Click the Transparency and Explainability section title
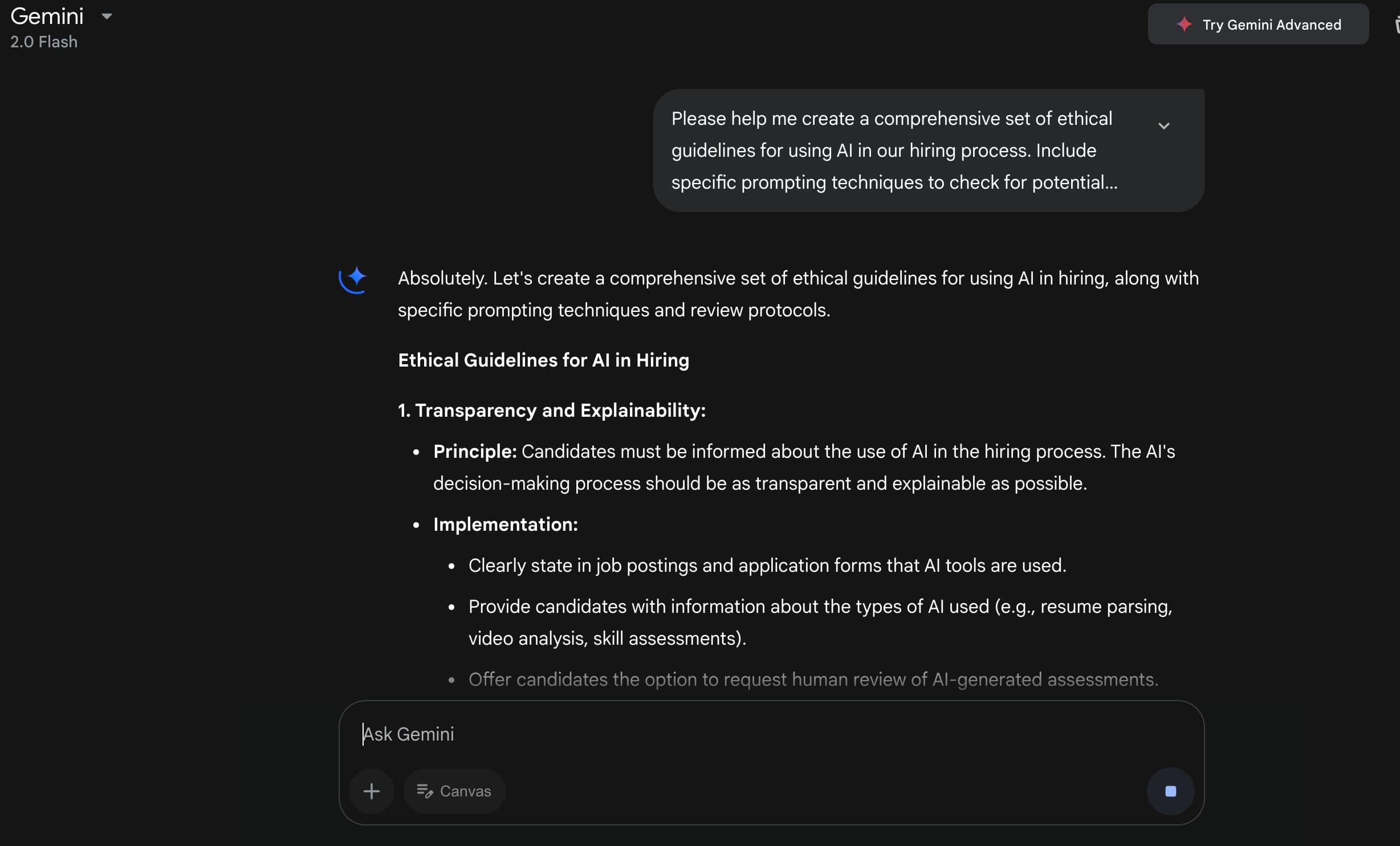Screen dimensions: 1400x846 tap(551, 410)
